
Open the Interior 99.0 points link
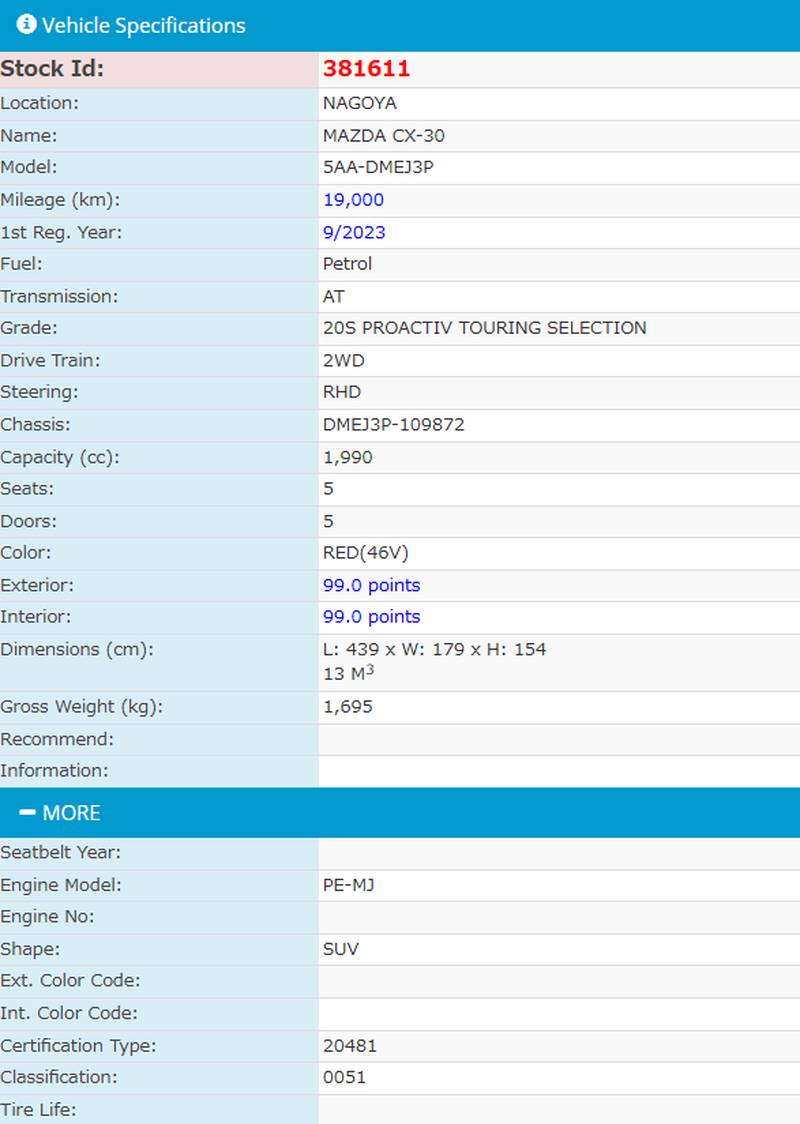click(x=371, y=616)
